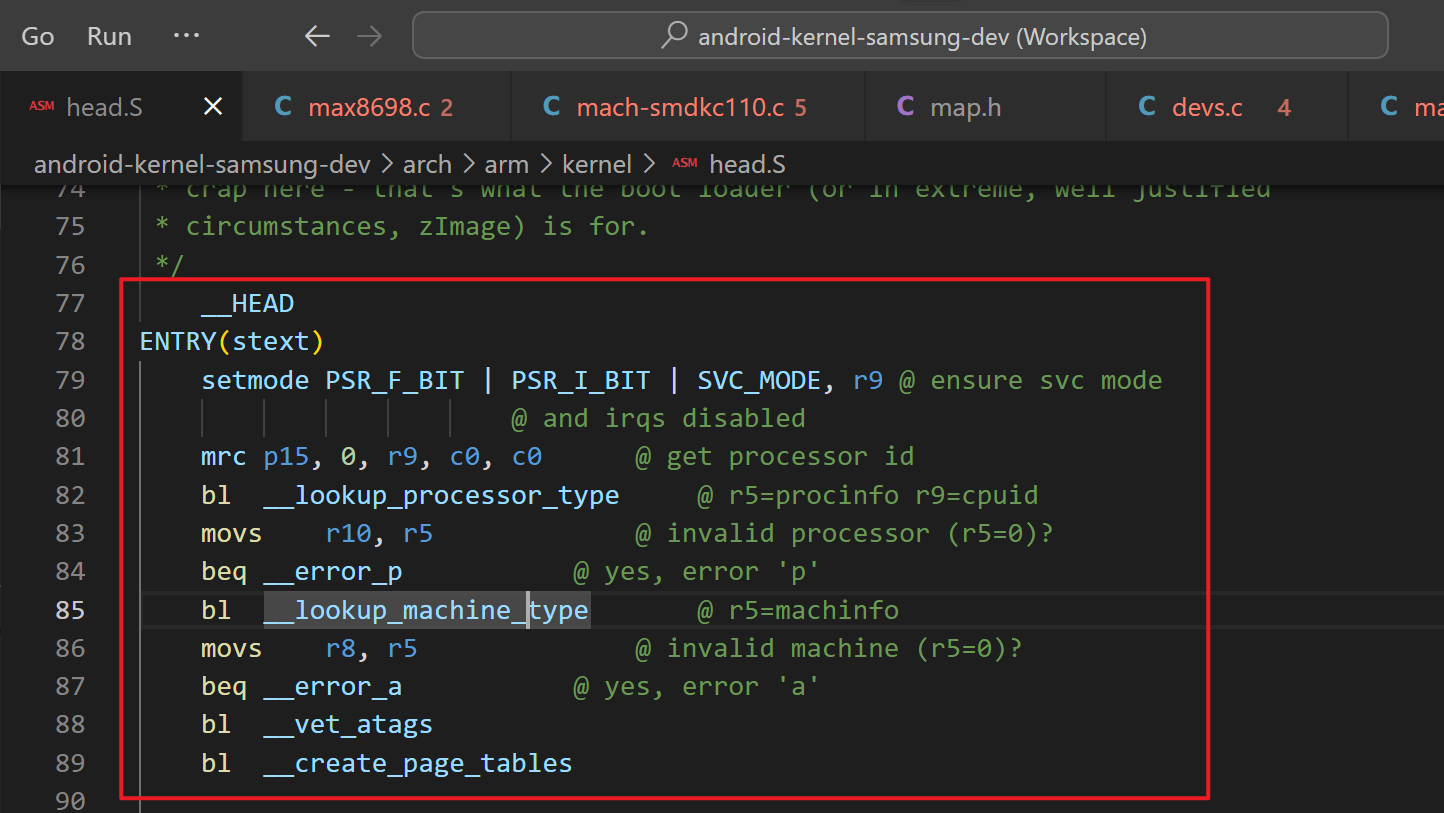Click line number 89 in gutter
The image size is (1444, 813).
[x=70, y=764]
